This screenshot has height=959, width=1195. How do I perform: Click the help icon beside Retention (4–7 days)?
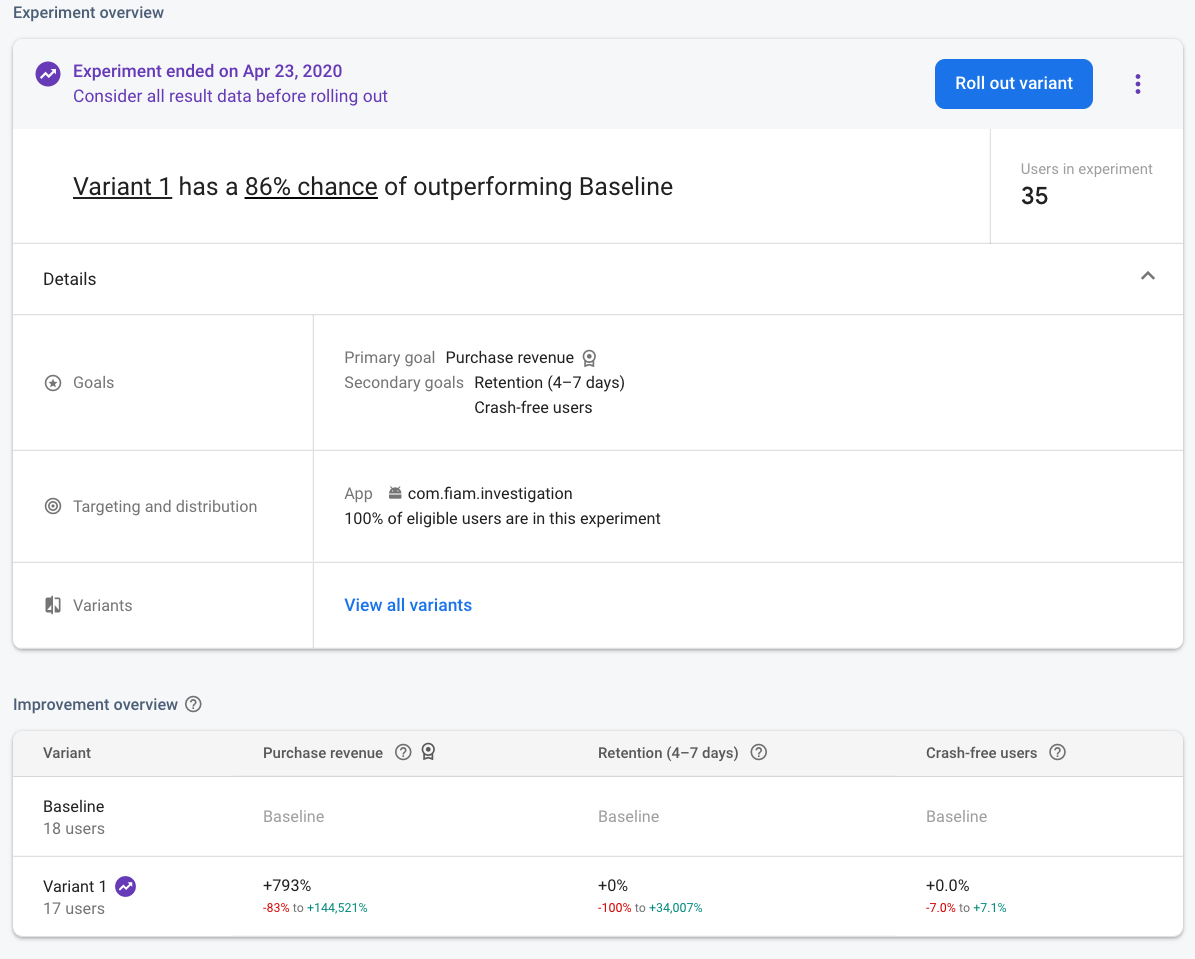(758, 753)
